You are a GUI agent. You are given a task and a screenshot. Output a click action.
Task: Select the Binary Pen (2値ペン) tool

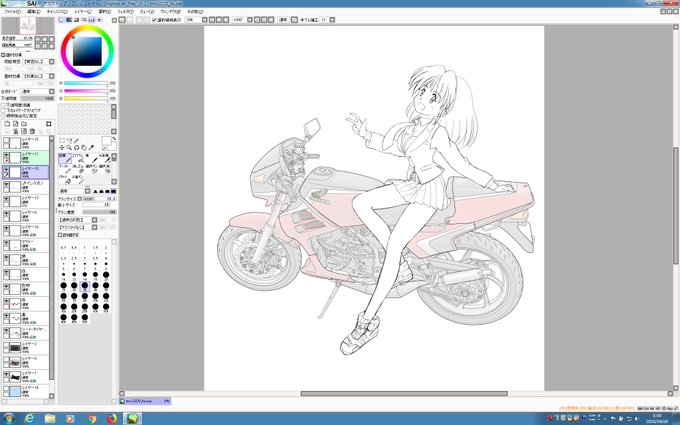tap(78, 180)
